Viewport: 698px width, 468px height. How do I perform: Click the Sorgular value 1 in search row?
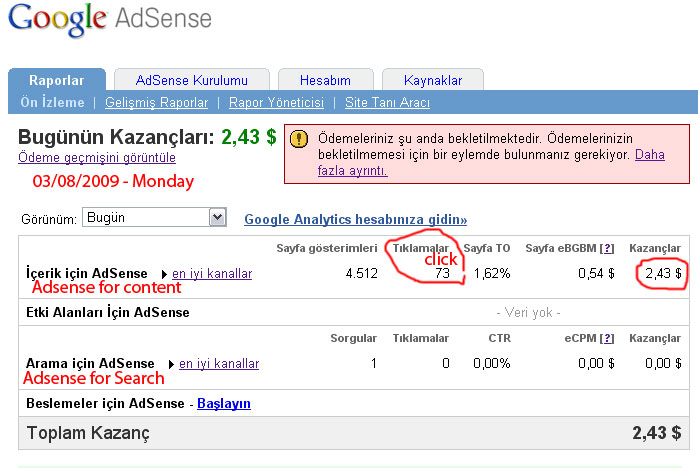374,363
